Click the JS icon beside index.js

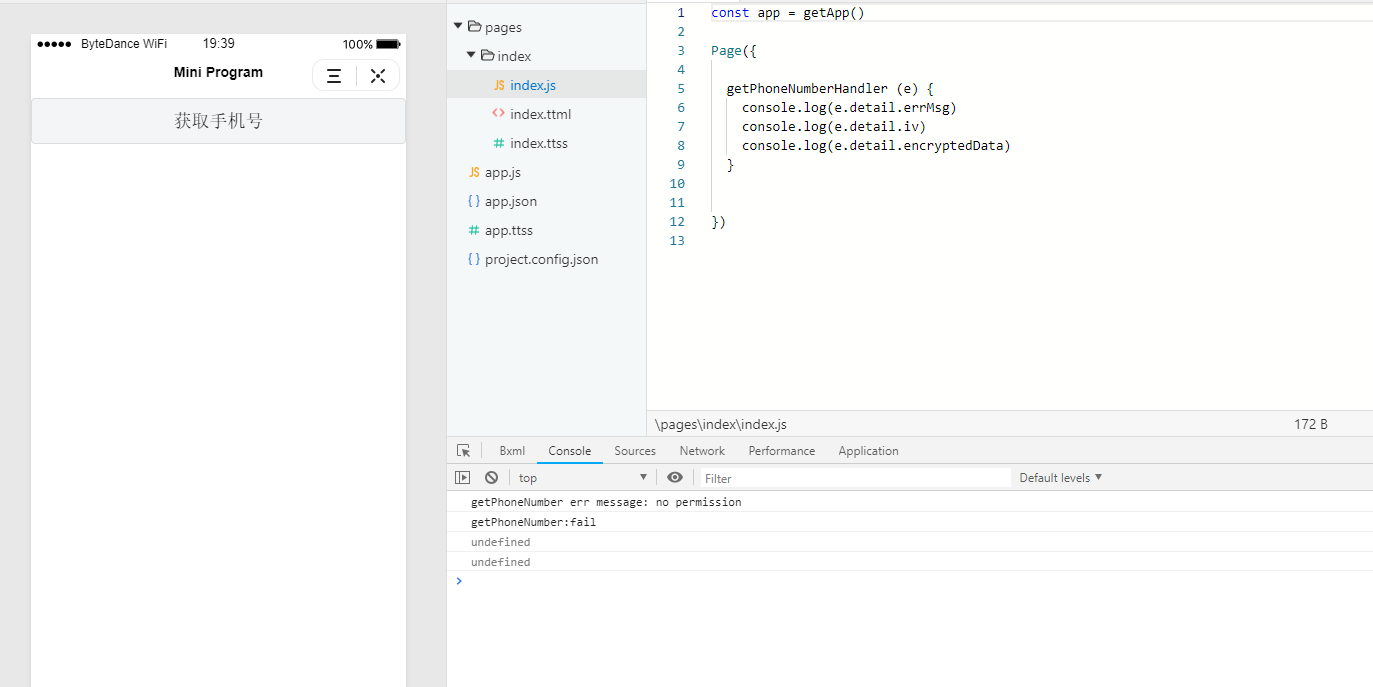click(x=499, y=85)
